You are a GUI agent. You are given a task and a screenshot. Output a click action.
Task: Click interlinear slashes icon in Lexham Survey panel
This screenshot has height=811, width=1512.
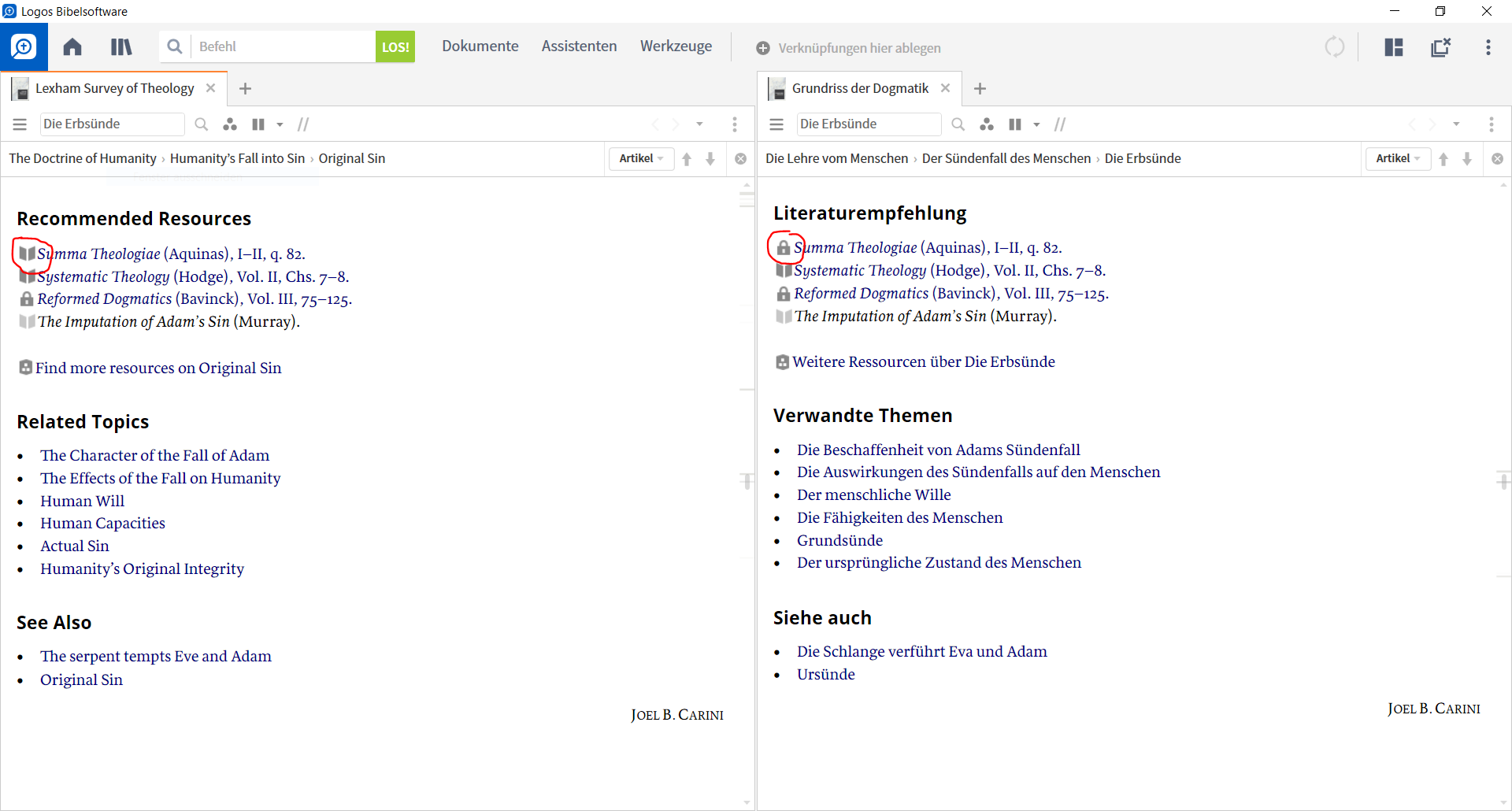(x=303, y=124)
